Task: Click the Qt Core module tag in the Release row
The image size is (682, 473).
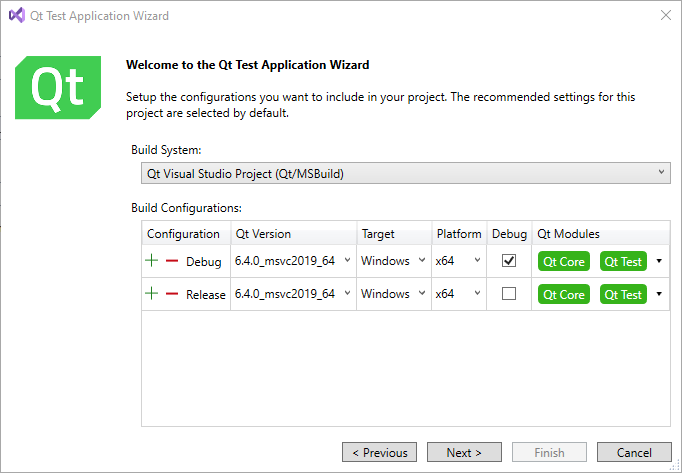Action: (564, 294)
